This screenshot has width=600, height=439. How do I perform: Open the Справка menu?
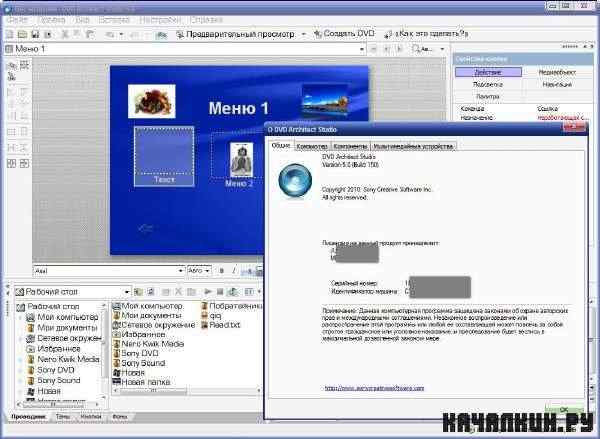coord(206,20)
